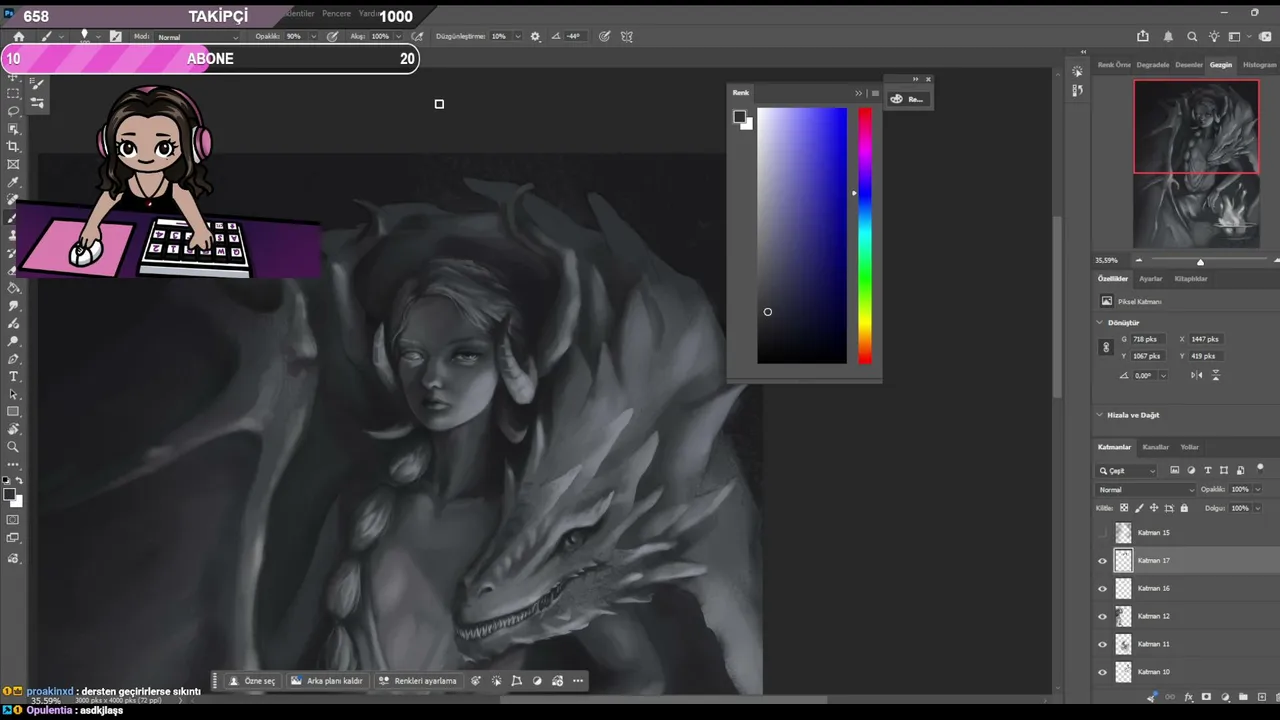Lock transparent pixels
This screenshot has height=720, width=1280.
(1124, 508)
